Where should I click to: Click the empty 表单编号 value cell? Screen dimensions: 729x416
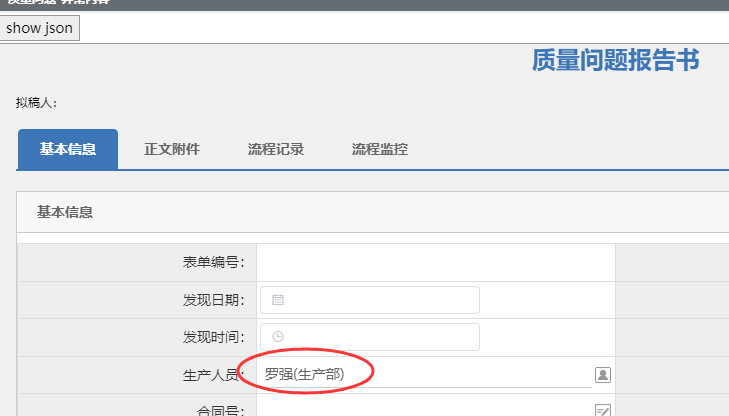click(435, 263)
